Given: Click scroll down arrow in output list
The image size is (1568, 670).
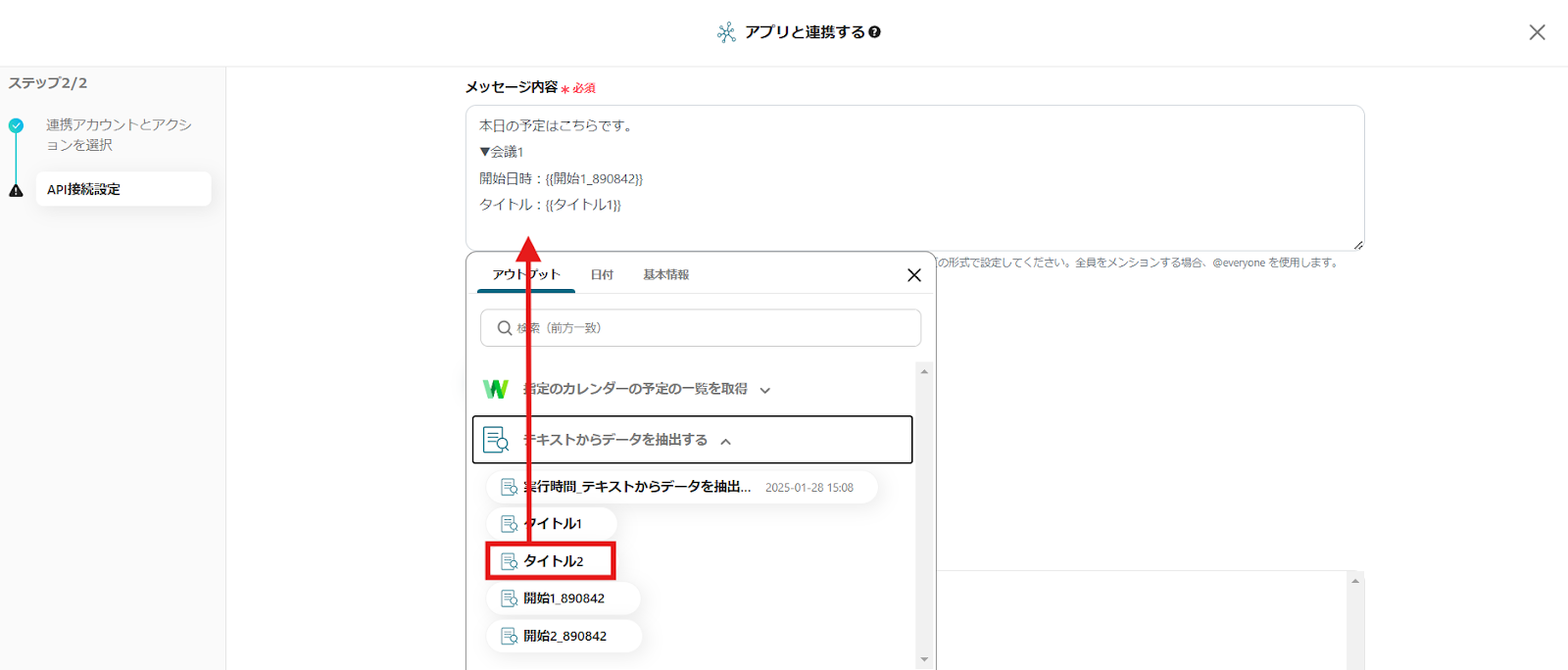Looking at the screenshot, I should [924, 659].
